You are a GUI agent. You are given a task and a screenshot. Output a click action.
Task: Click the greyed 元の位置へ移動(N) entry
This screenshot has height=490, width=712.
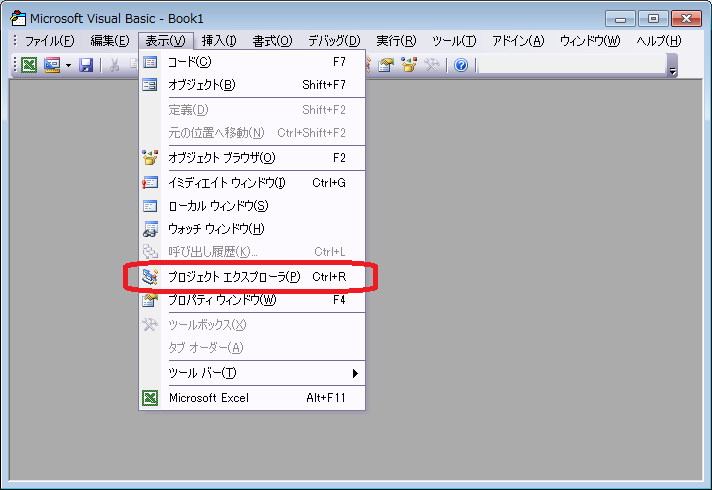pyautogui.click(x=252, y=133)
